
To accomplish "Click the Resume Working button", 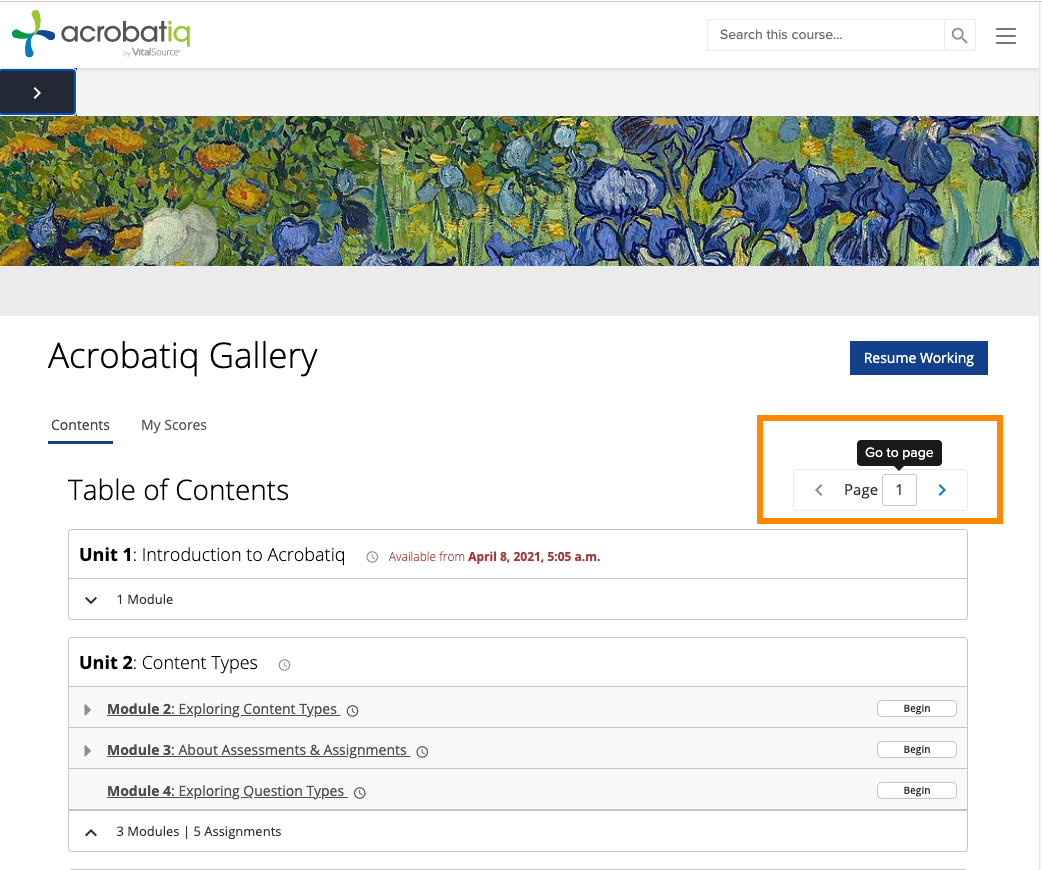I will point(918,357).
